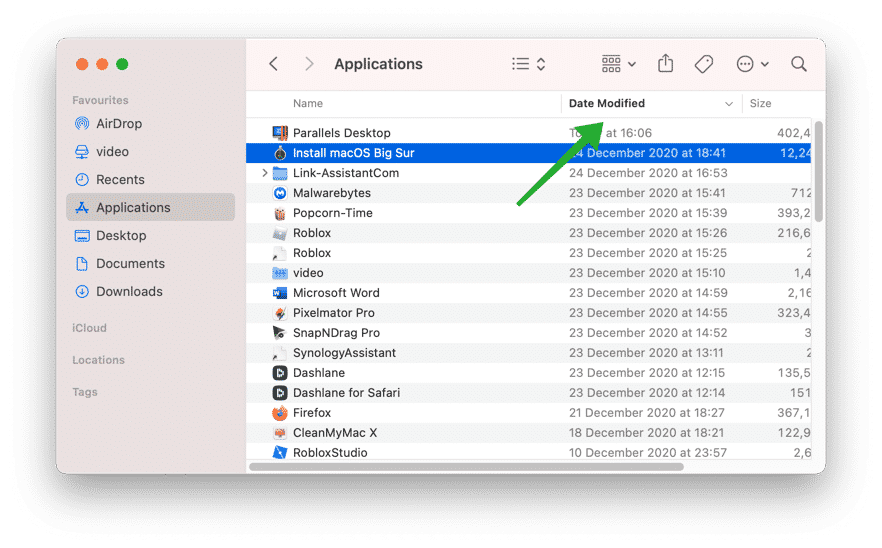Image resolution: width=882 pixels, height=548 pixels.
Task: Click the Malwarebytes file name
Action: (x=332, y=193)
